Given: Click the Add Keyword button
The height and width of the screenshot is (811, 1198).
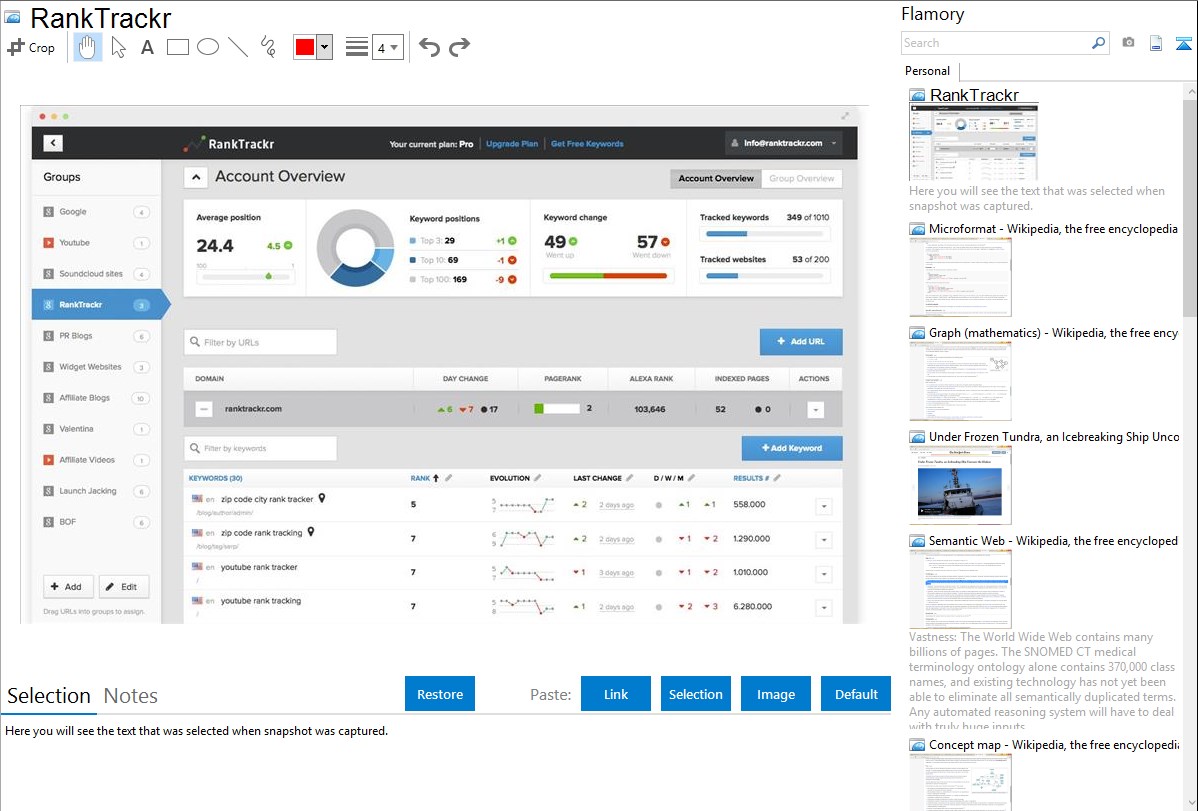Looking at the screenshot, I should pos(792,448).
